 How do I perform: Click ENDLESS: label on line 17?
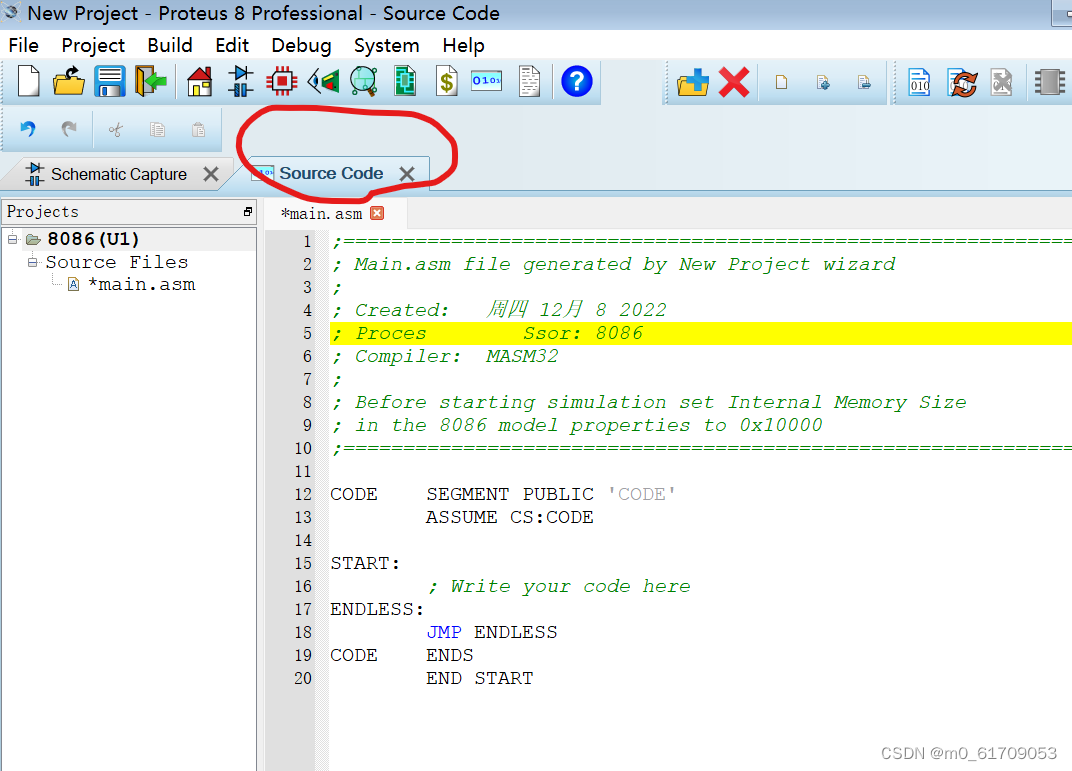[x=377, y=609]
